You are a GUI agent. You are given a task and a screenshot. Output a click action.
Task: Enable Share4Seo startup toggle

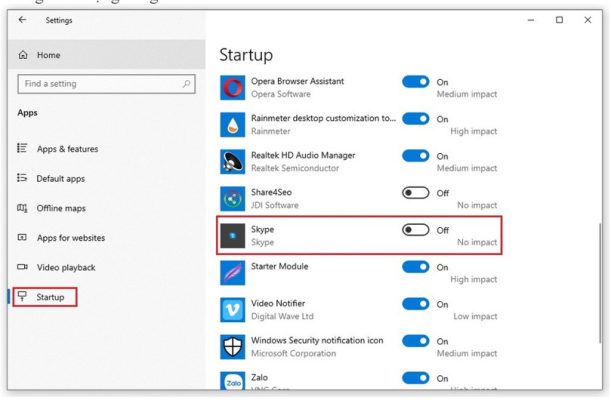click(416, 193)
